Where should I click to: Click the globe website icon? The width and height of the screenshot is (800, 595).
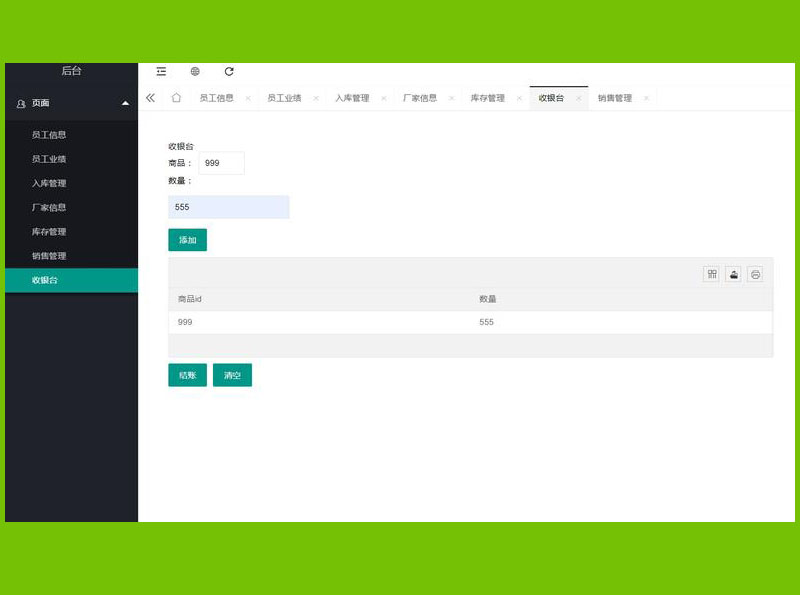point(195,71)
